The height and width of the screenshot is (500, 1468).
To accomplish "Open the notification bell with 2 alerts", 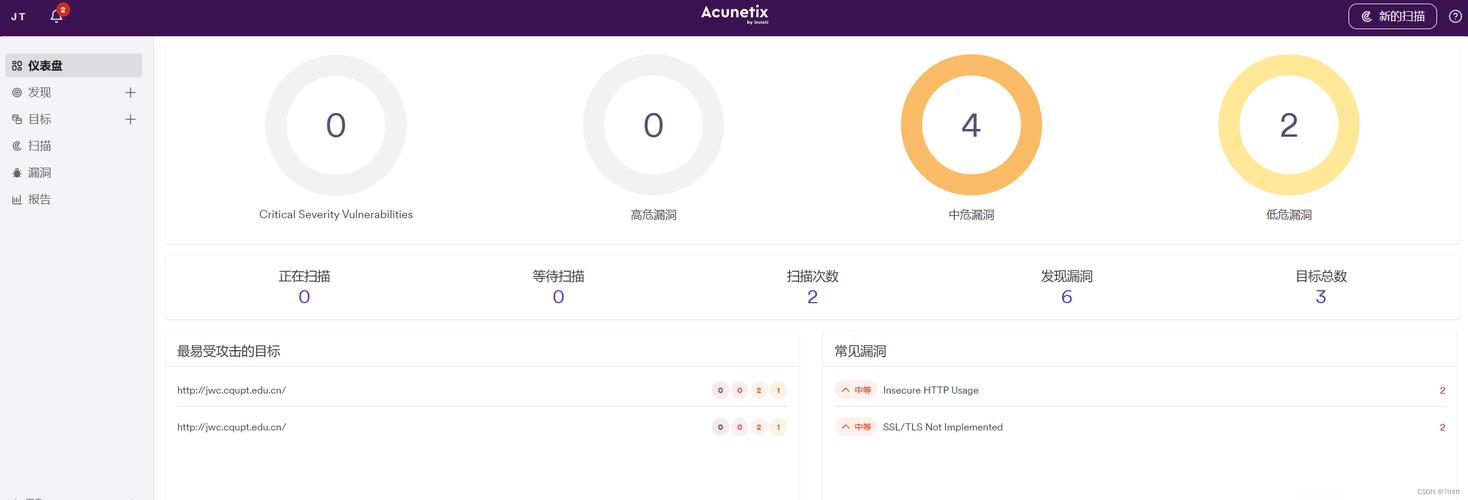I will (57, 16).
